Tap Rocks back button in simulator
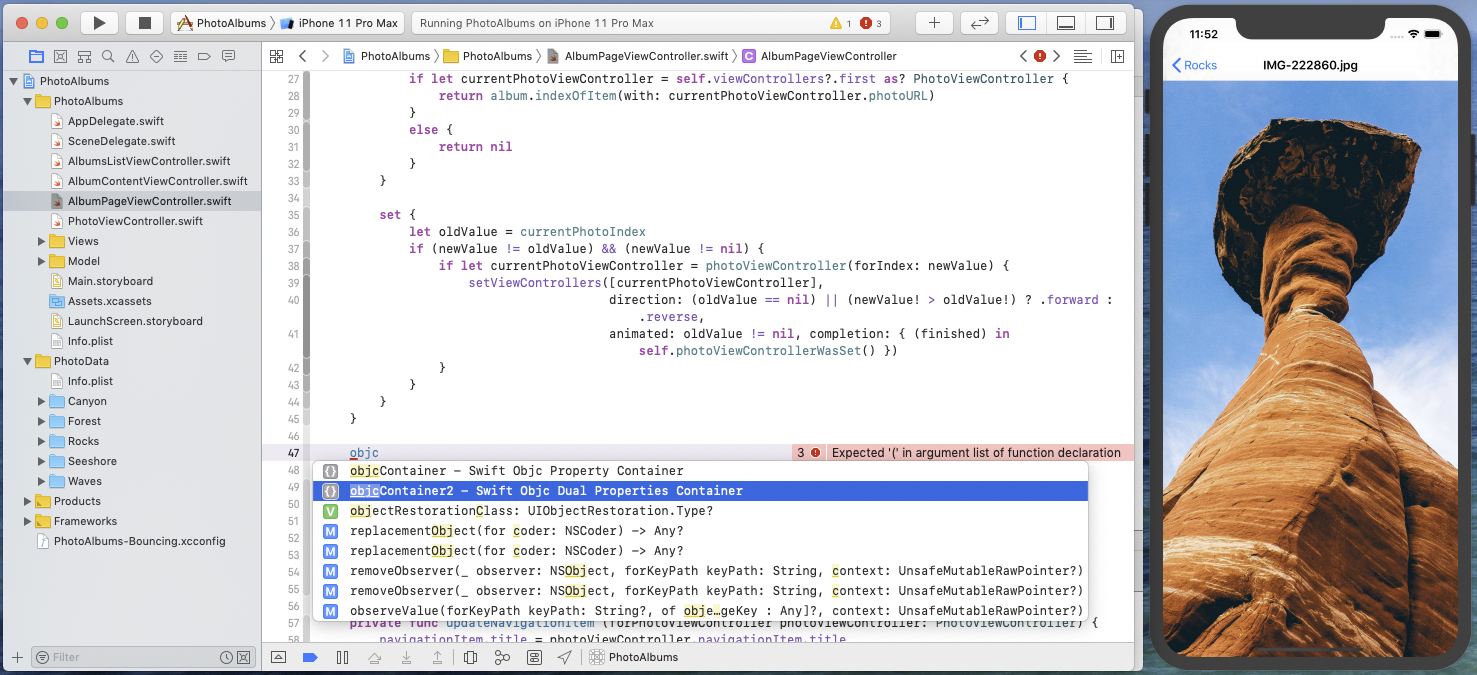Screen dimensions: 1477x675 (x=1194, y=65)
